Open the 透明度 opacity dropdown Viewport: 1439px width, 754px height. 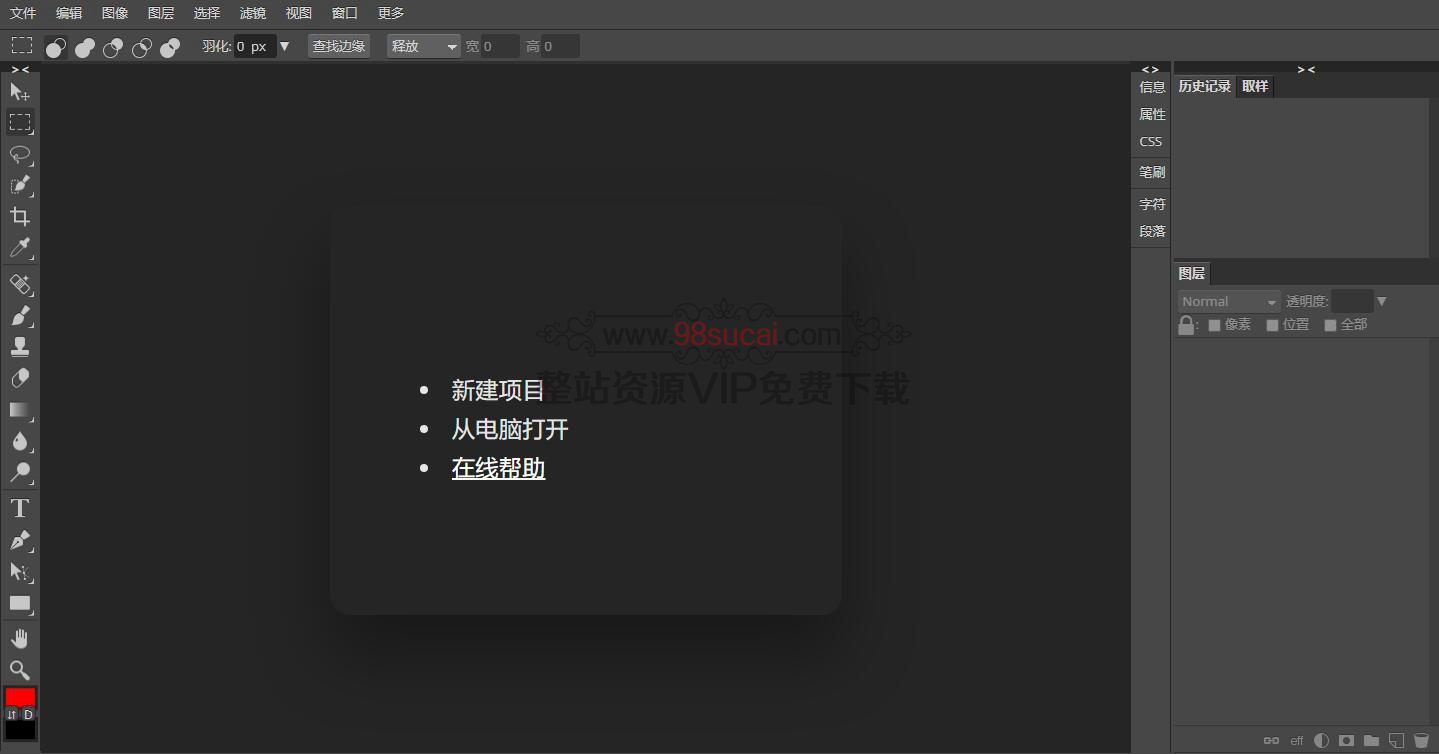coord(1381,300)
